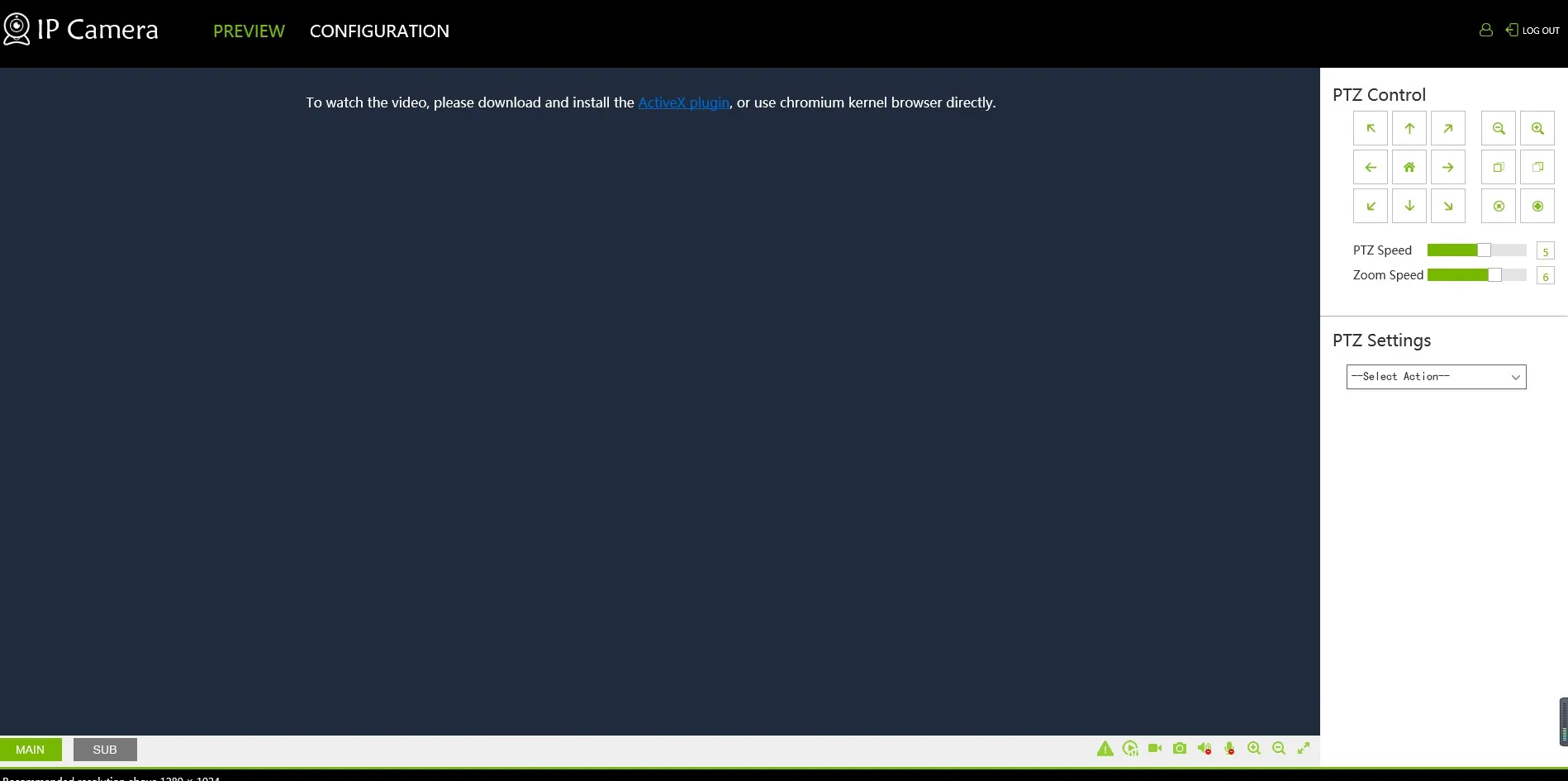
Task: Open the alarm warning triangle icon
Action: (x=1105, y=749)
